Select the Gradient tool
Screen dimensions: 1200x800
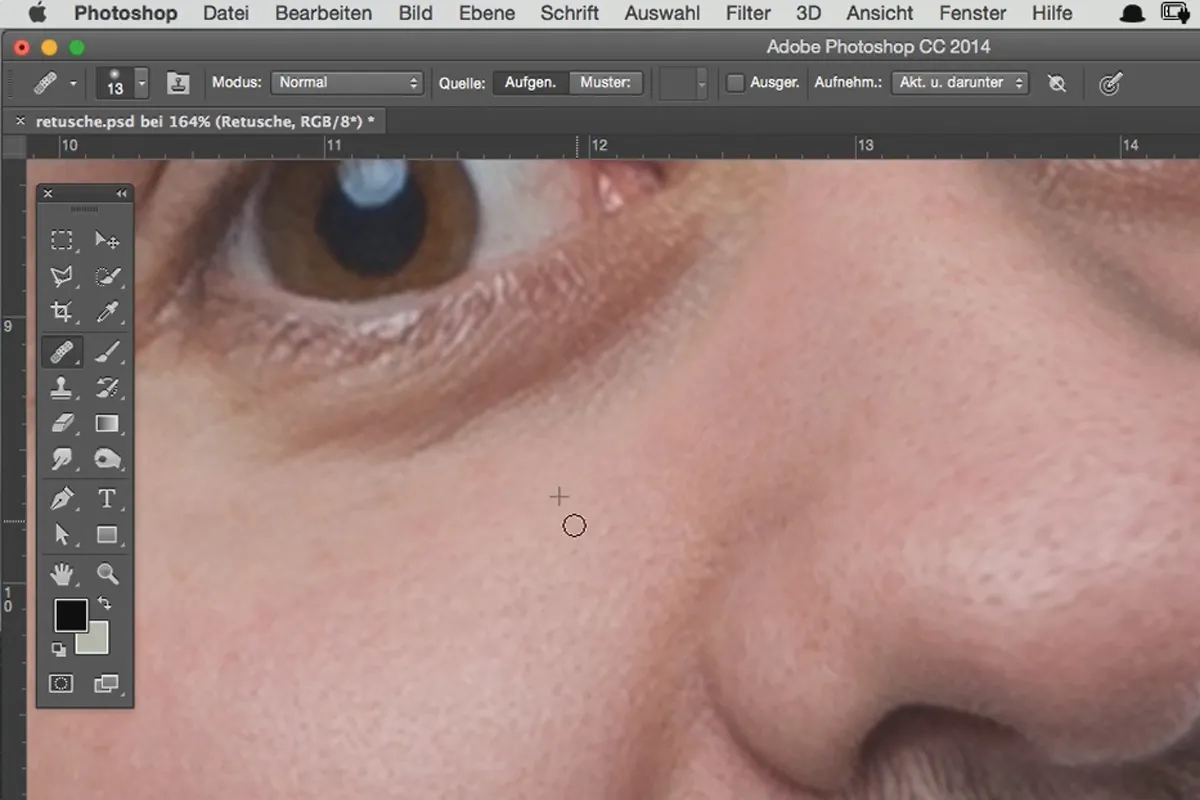coord(107,424)
